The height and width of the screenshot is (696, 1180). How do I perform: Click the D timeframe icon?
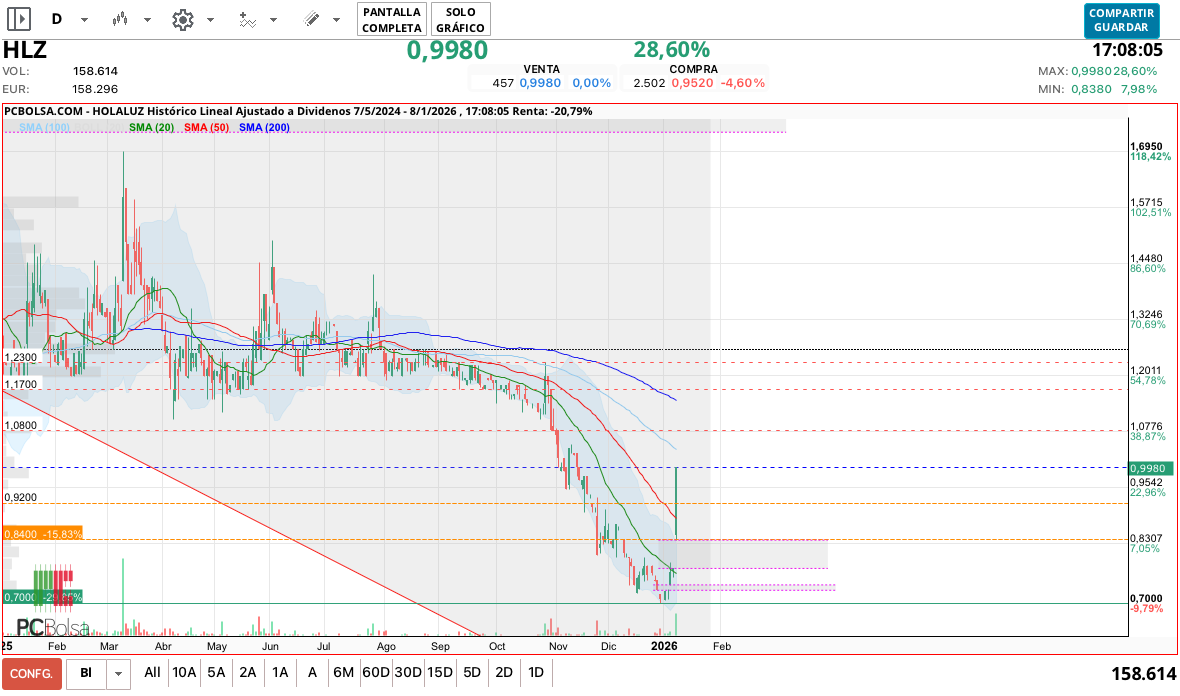click(x=56, y=19)
